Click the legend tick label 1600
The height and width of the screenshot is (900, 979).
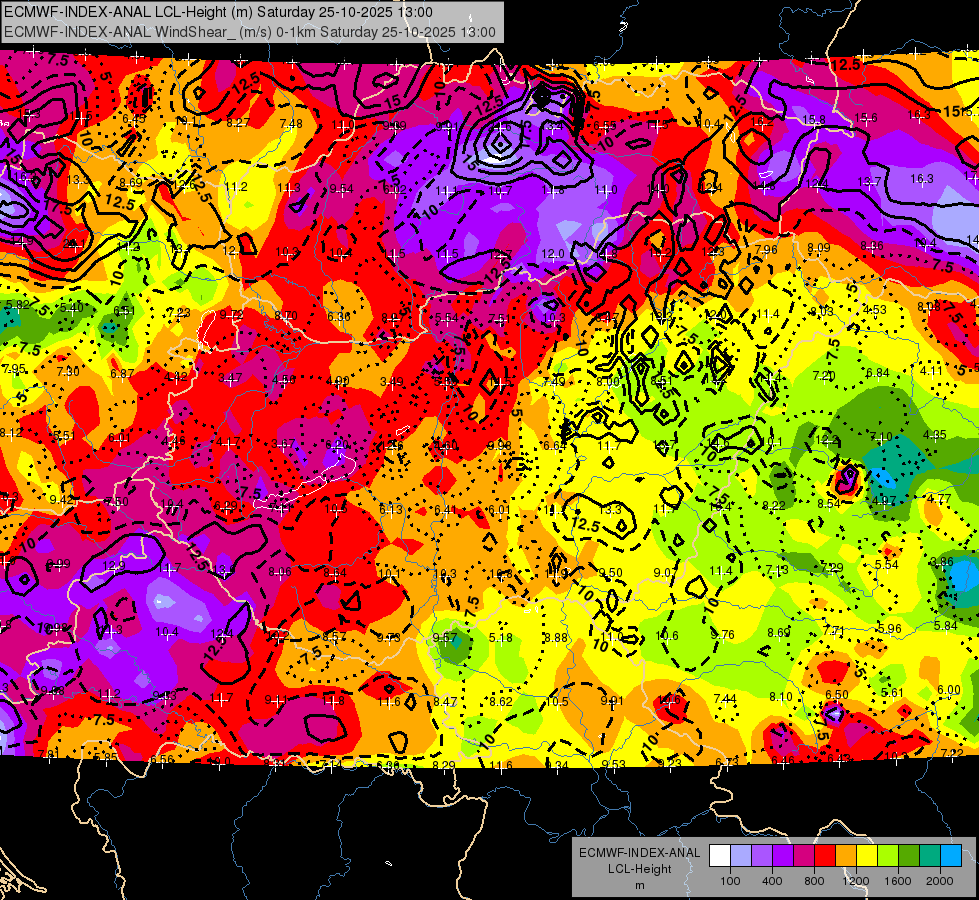[898, 881]
